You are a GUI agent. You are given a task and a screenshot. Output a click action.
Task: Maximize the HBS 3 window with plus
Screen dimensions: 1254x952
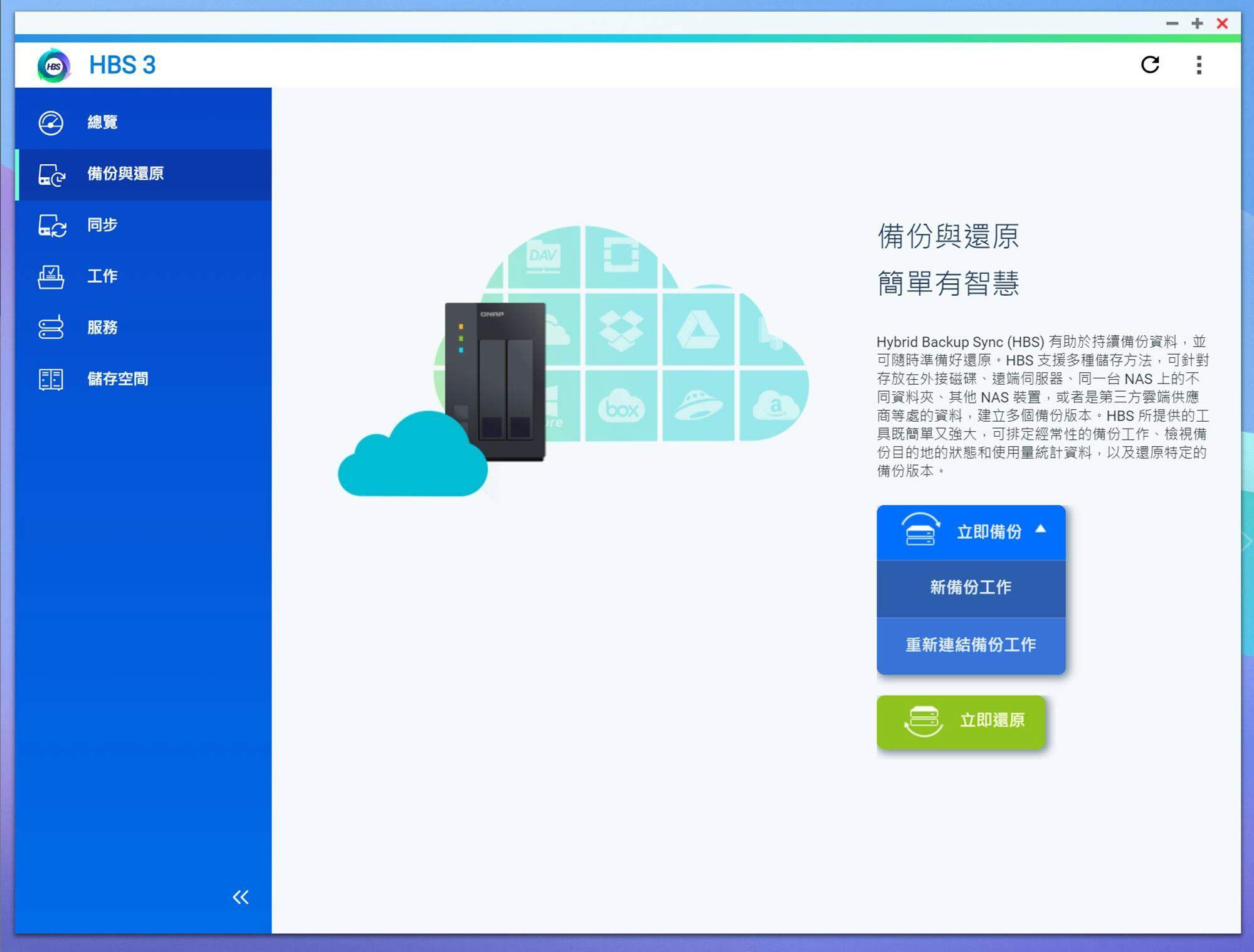[x=1197, y=23]
